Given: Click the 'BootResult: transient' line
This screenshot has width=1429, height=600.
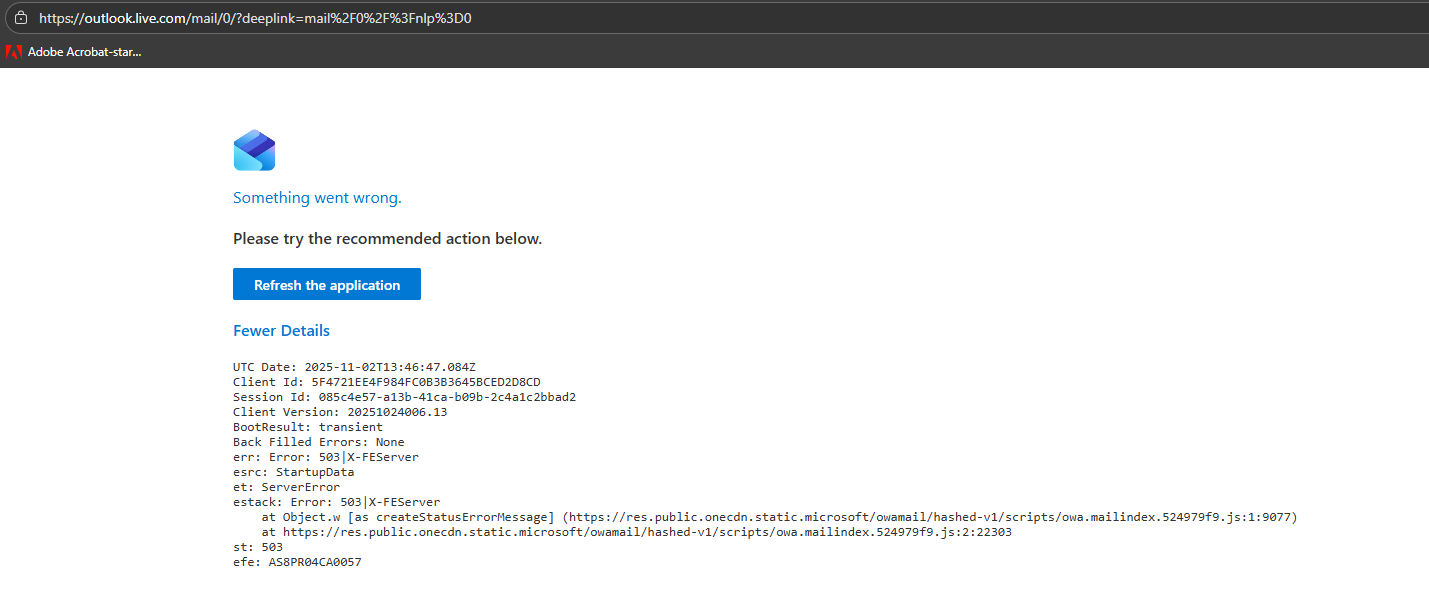Looking at the screenshot, I should pos(308,427).
